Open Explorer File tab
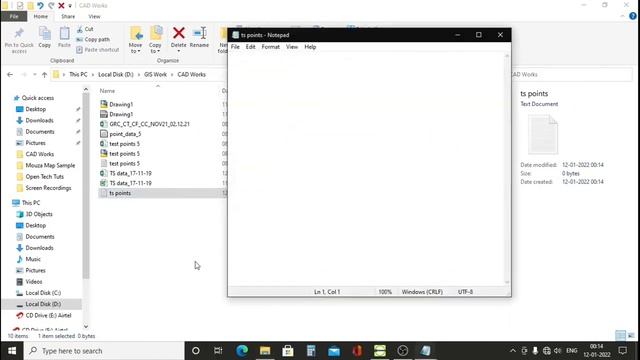 [14, 16]
